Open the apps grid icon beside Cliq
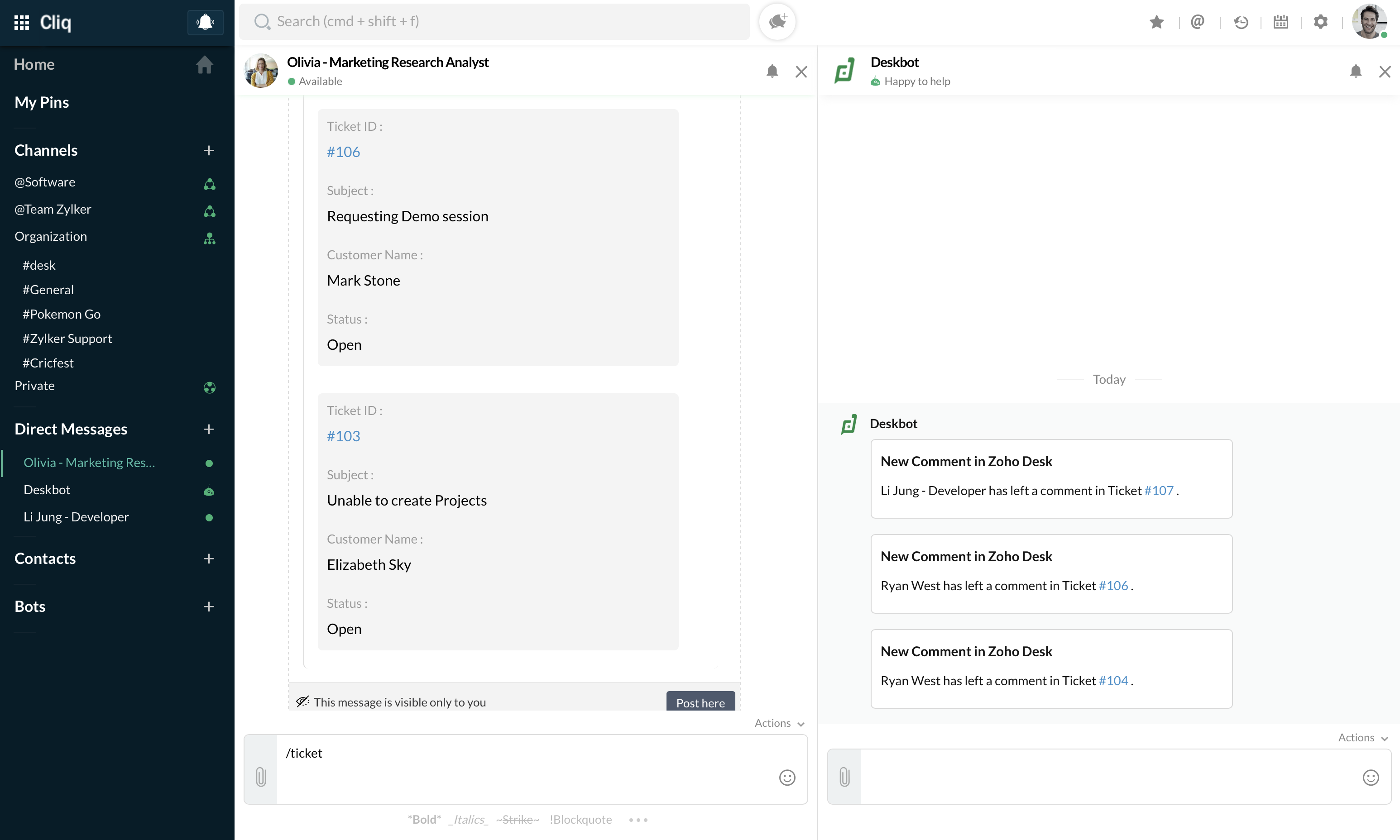Screen dimensions: 1400x840 coord(22,23)
